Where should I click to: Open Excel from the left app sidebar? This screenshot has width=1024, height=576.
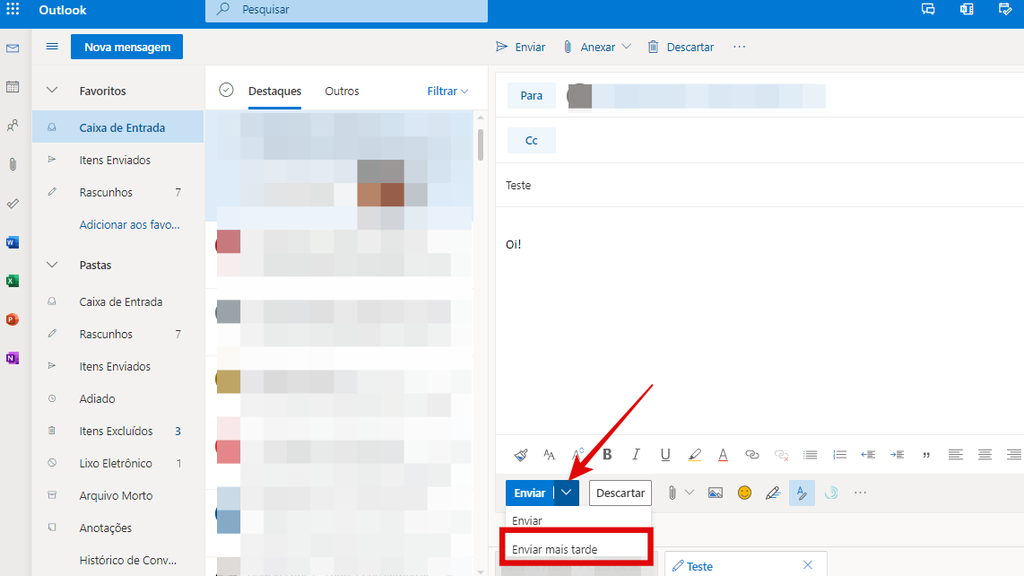tap(12, 281)
